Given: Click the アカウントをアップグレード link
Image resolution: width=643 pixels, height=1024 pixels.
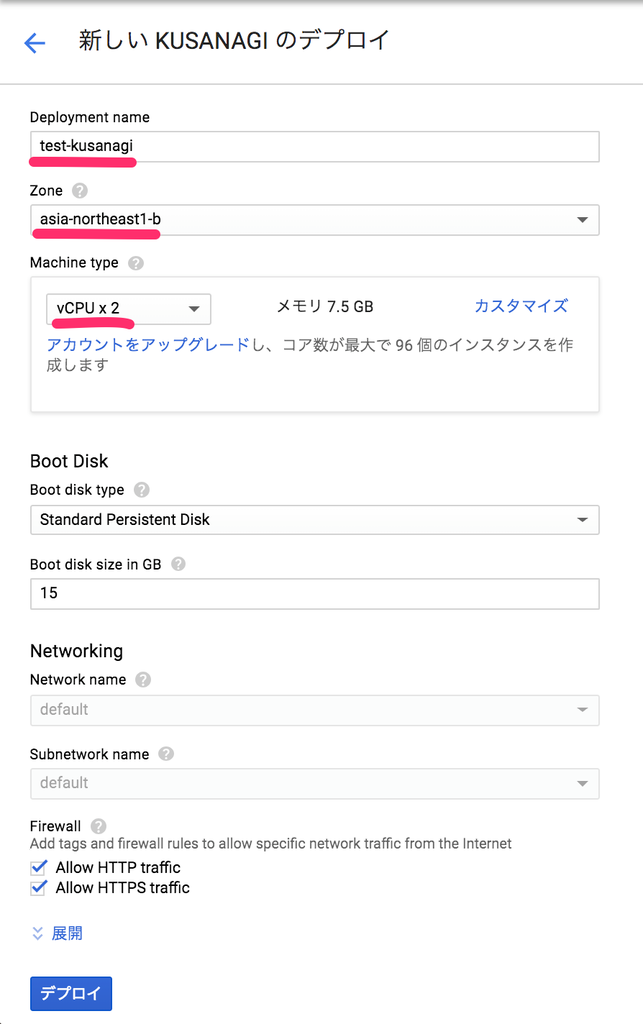Looking at the screenshot, I should 148,344.
